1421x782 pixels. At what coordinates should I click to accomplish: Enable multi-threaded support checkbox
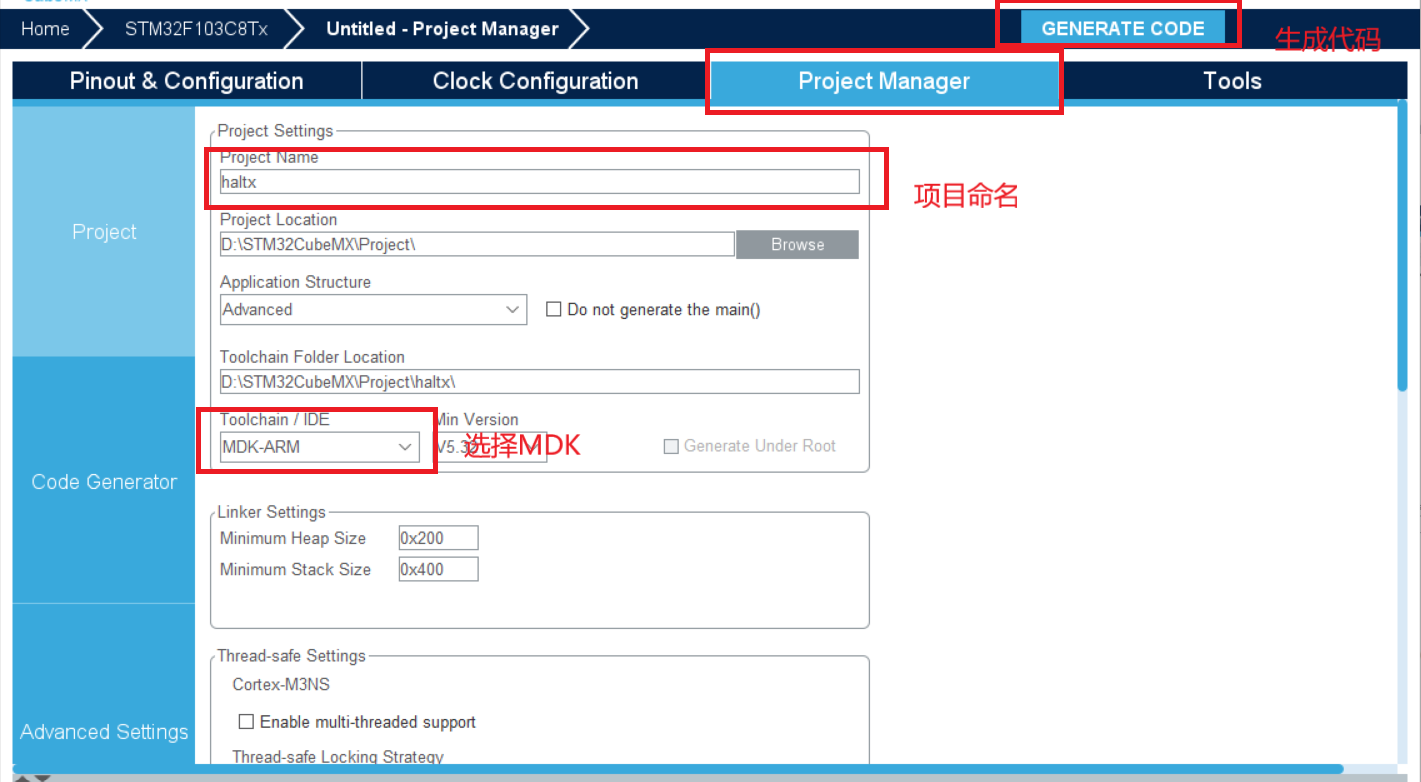(x=246, y=722)
